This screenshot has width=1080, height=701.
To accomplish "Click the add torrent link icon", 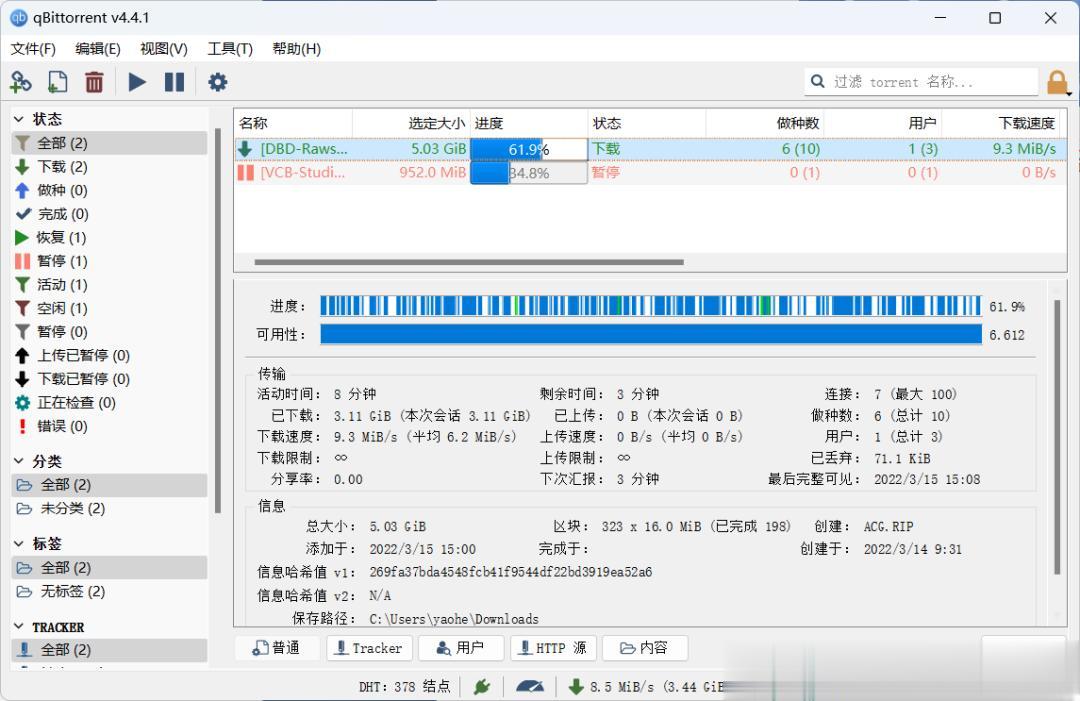I will point(21,83).
